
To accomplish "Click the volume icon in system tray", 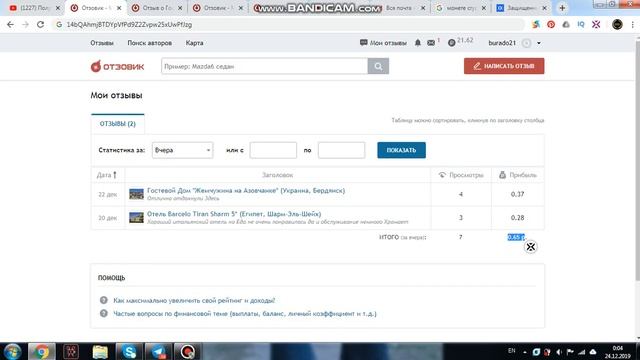I will coord(559,352).
